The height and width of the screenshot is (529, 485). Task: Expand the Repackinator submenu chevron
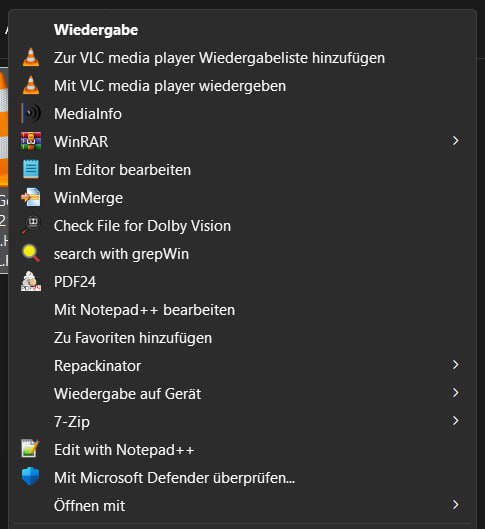pos(455,365)
